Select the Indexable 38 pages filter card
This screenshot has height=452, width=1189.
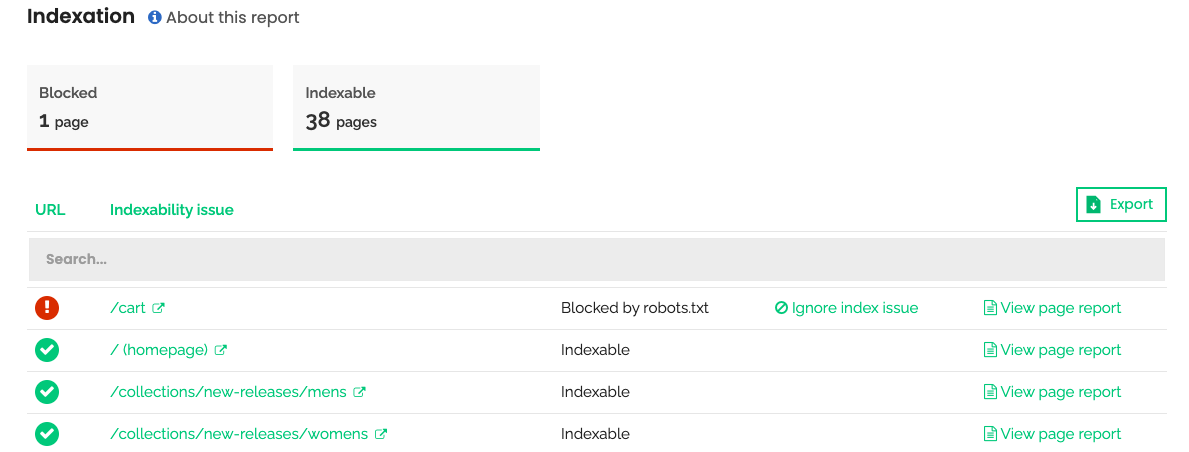(x=416, y=108)
